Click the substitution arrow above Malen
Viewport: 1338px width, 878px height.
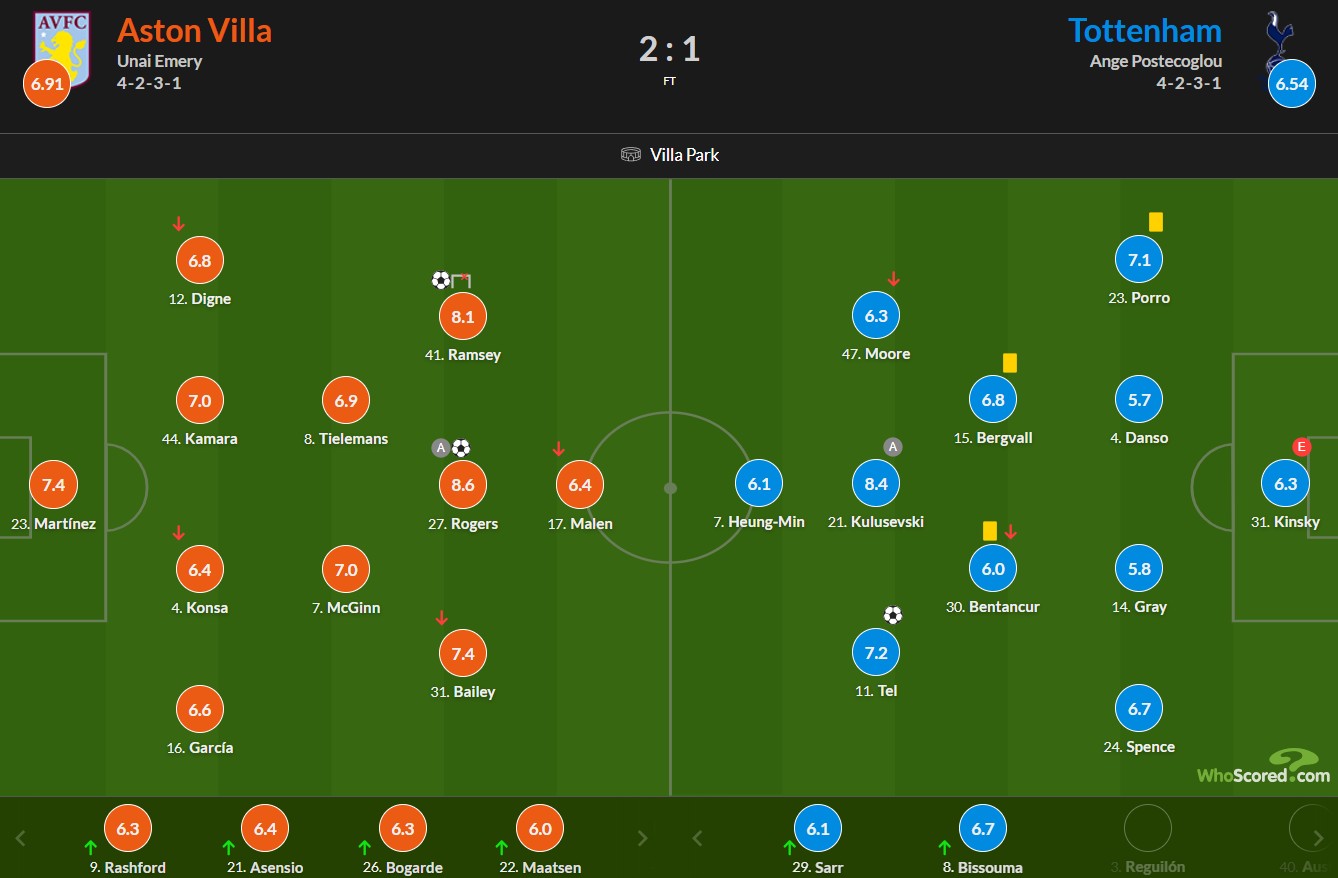pyautogui.click(x=559, y=449)
